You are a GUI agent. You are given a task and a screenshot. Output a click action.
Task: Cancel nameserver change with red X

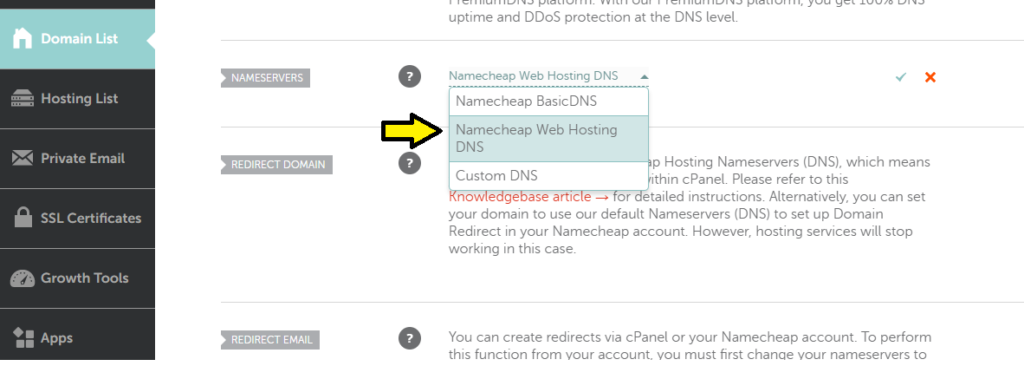click(x=930, y=77)
